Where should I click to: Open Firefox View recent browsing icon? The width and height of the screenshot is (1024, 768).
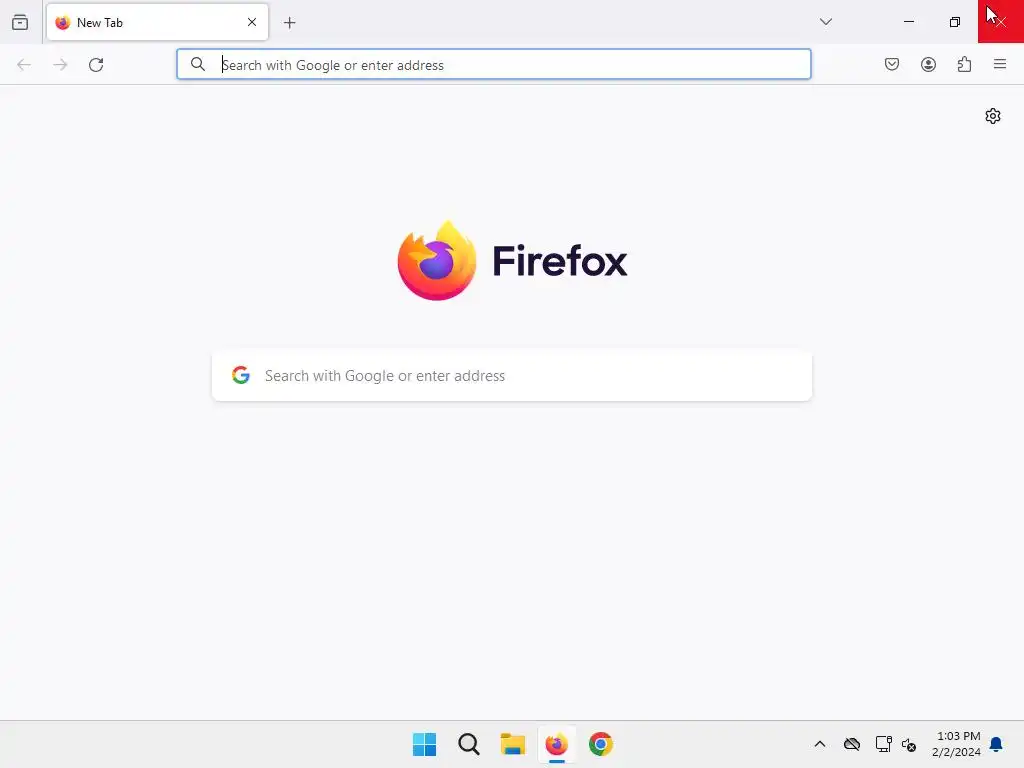[20, 22]
